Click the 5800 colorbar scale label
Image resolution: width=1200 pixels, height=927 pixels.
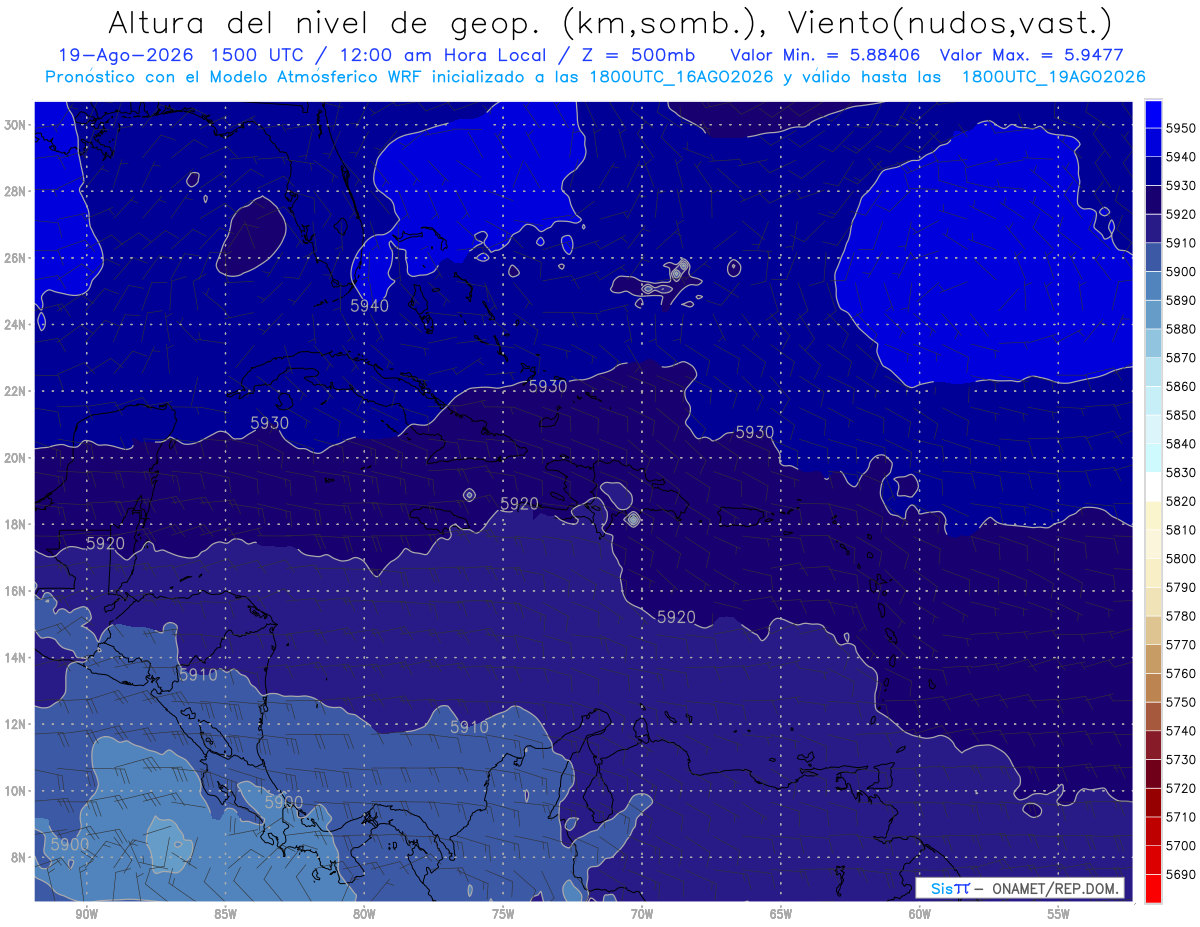[1181, 558]
